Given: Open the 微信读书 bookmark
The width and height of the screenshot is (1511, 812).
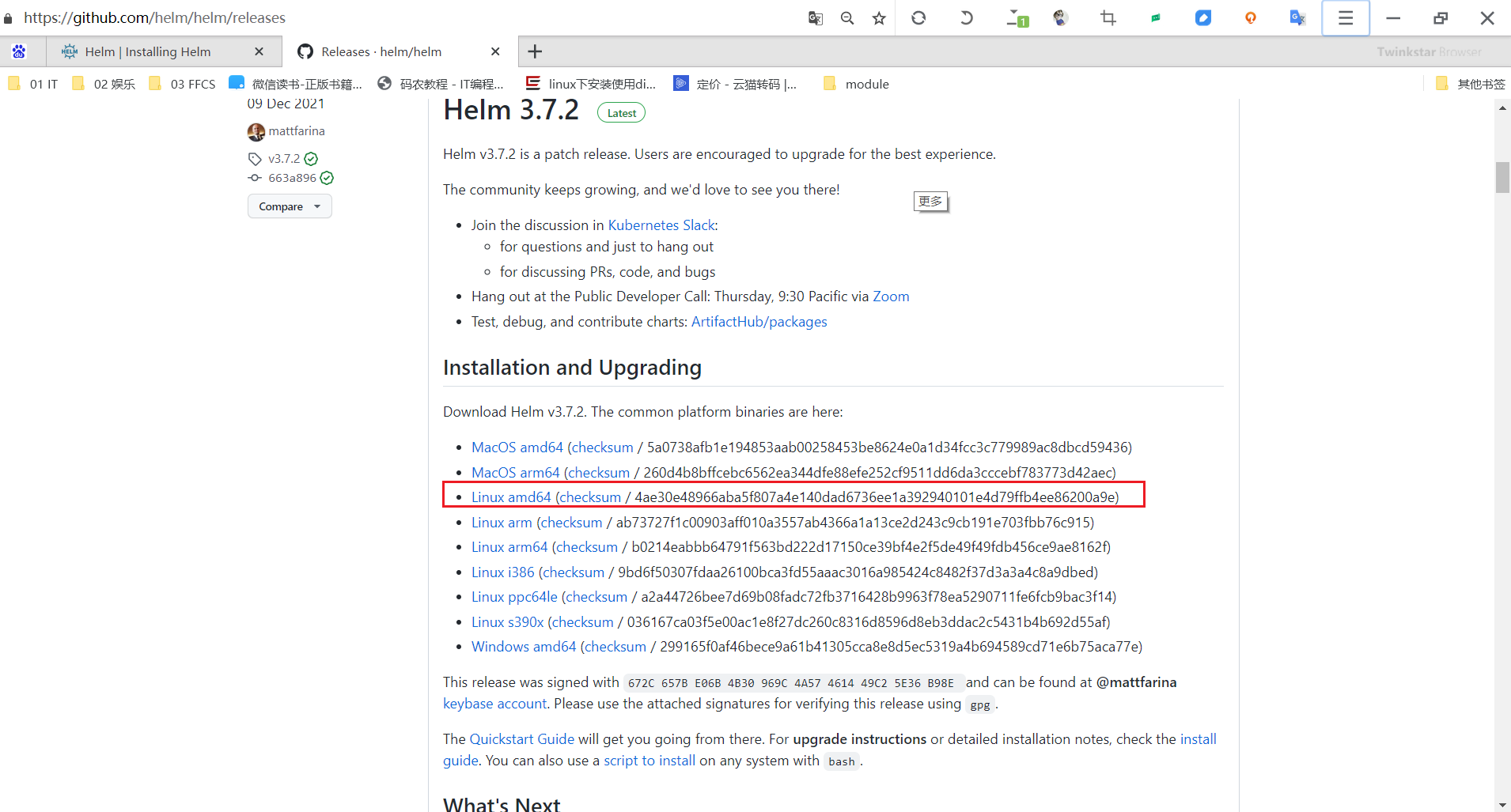Looking at the screenshot, I should click(x=296, y=84).
